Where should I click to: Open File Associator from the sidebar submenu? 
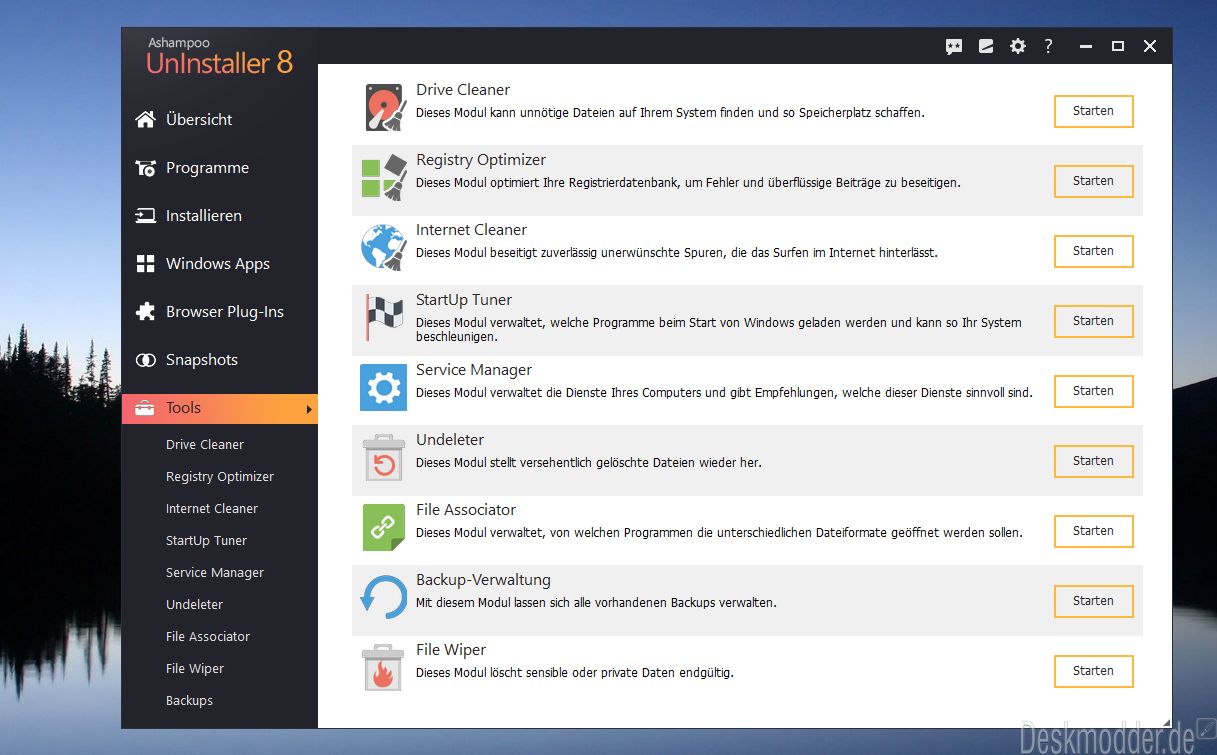click(x=208, y=637)
